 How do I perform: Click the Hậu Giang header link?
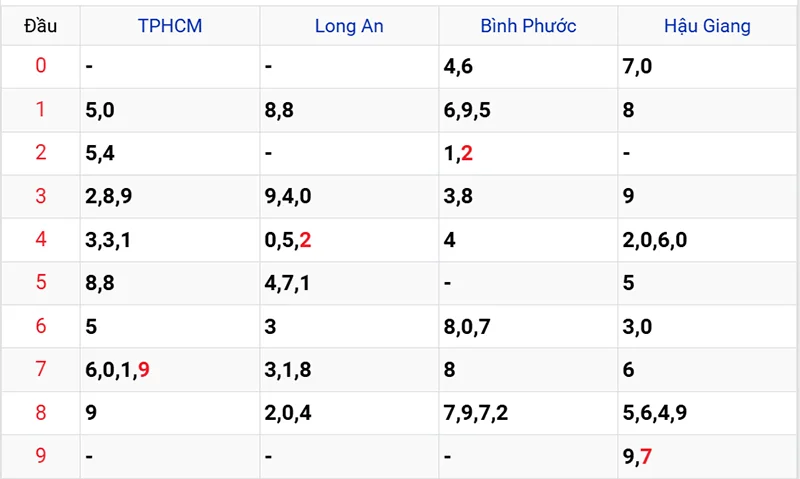click(x=707, y=26)
